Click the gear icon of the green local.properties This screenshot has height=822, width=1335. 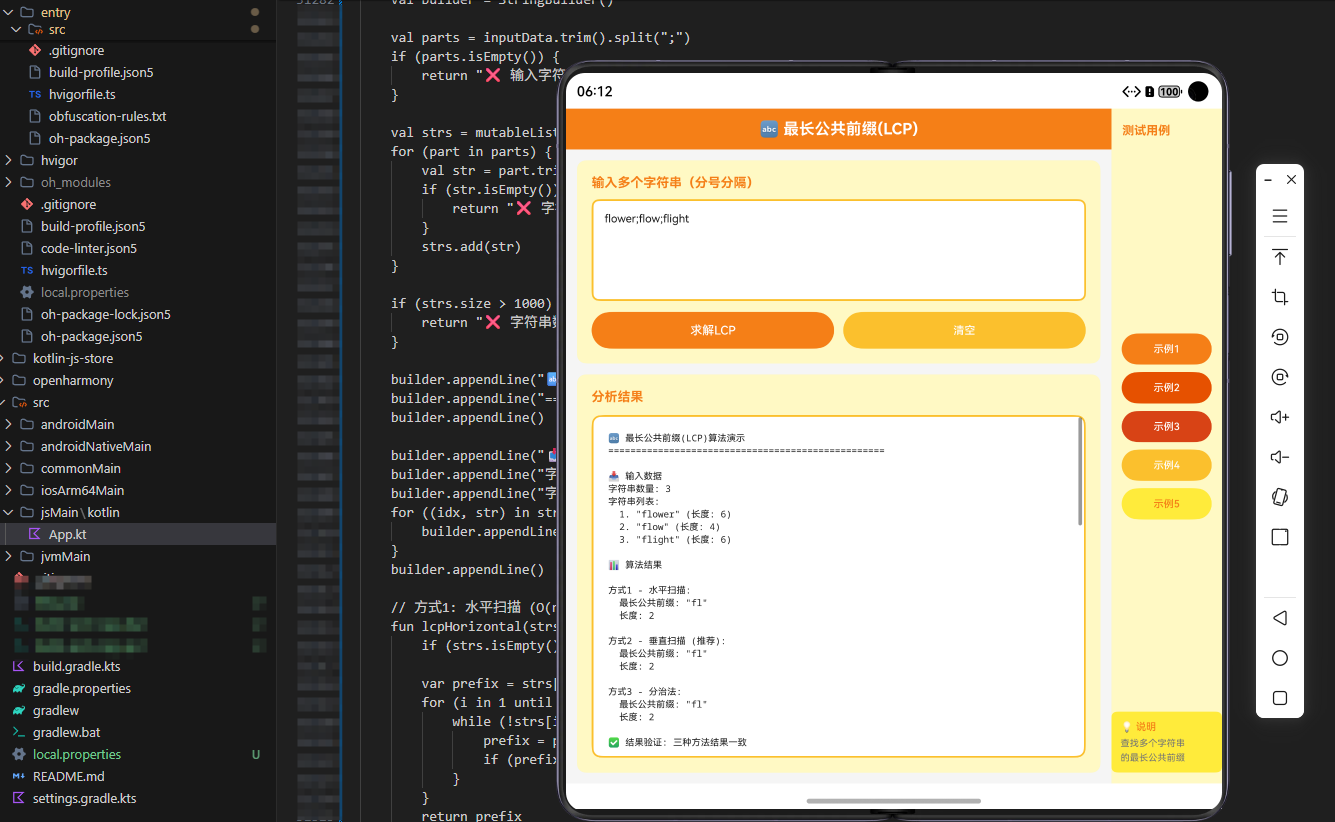pos(18,754)
